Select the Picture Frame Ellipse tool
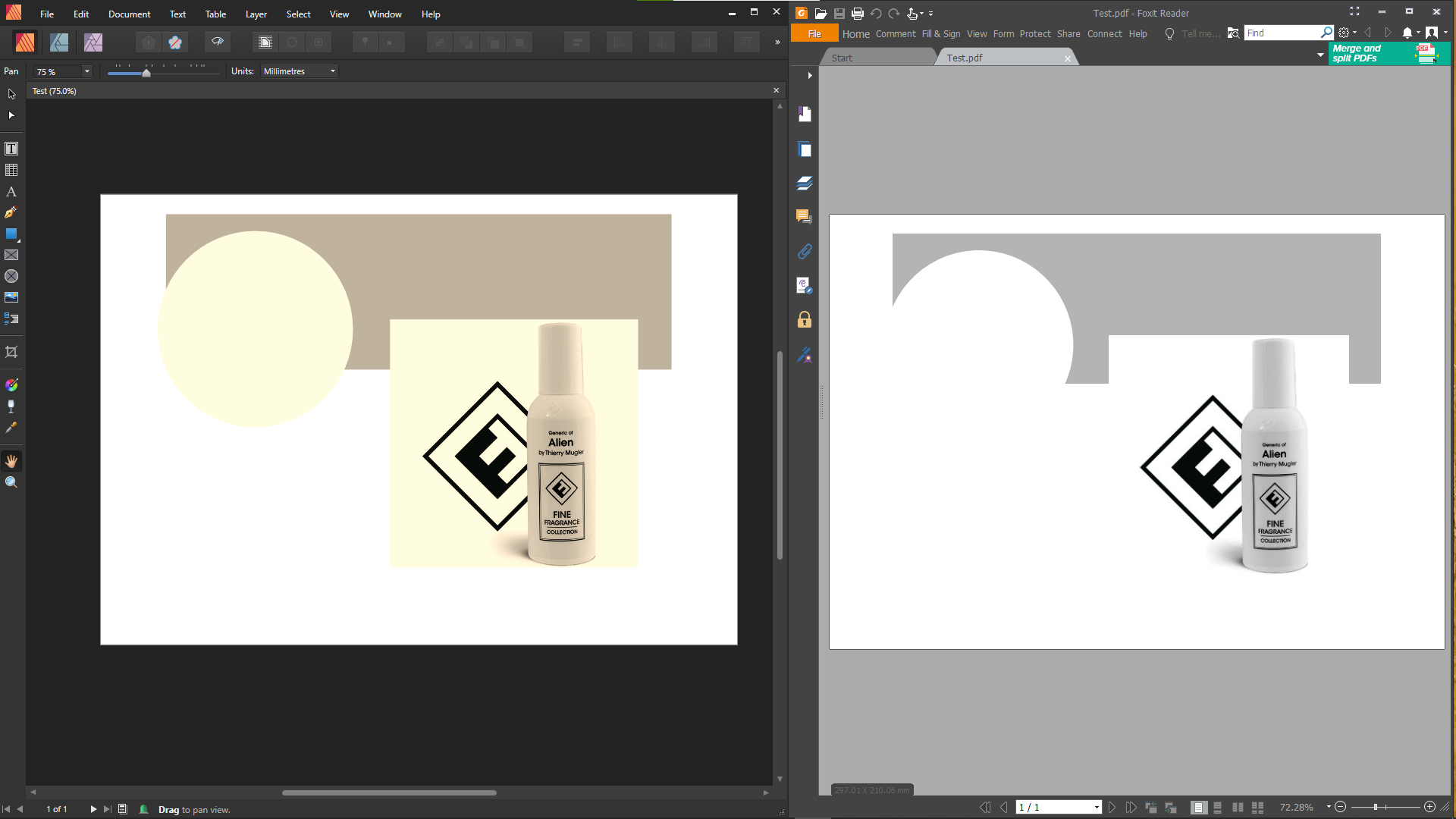 click(11, 277)
